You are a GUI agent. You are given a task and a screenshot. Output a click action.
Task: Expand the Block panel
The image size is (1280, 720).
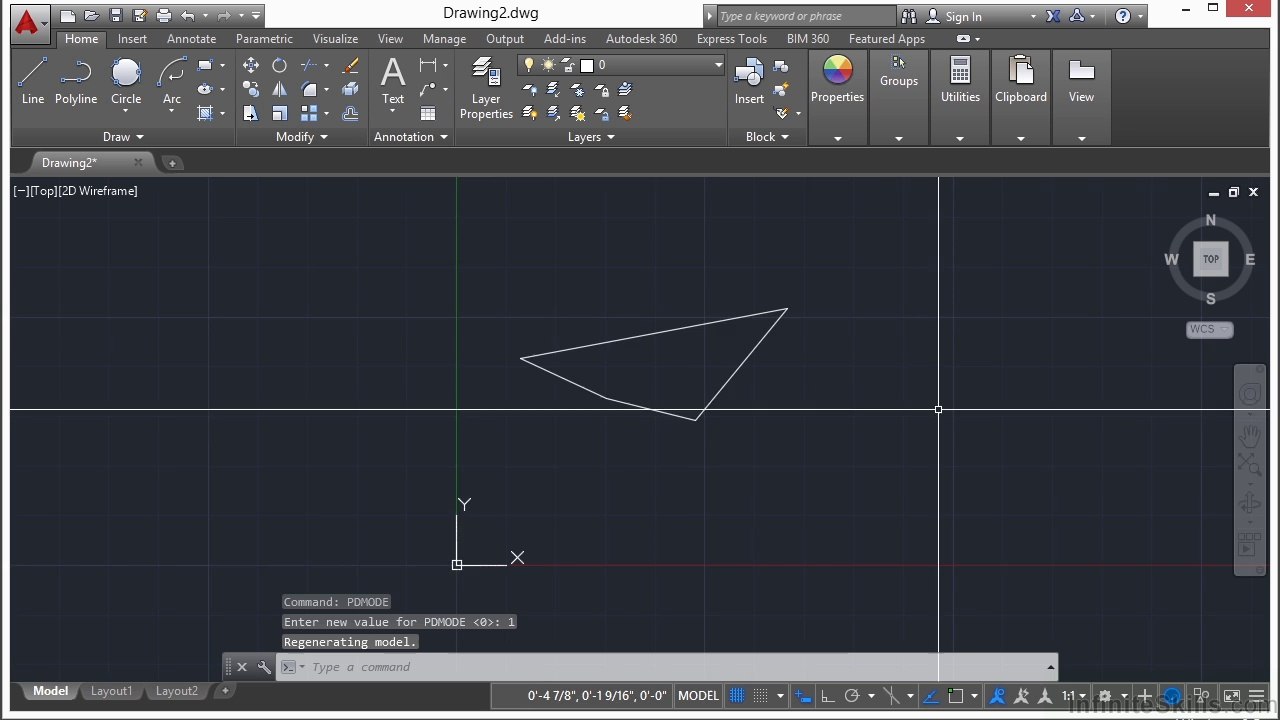(767, 137)
